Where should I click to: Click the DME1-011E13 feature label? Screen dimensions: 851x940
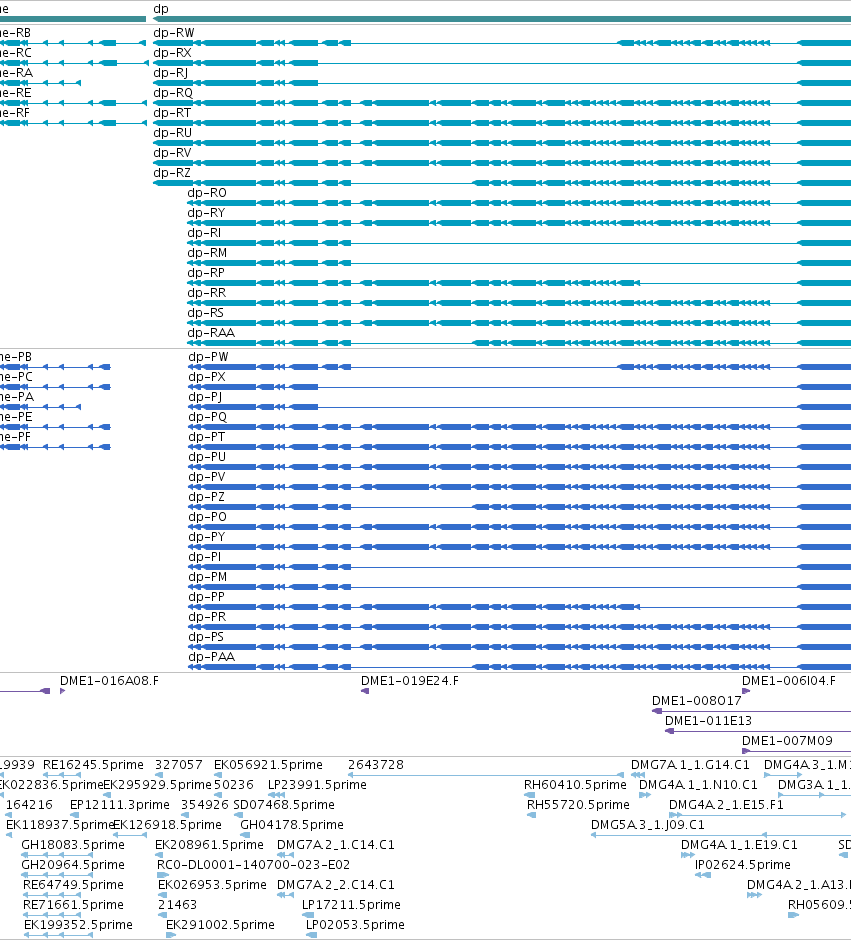click(x=708, y=721)
